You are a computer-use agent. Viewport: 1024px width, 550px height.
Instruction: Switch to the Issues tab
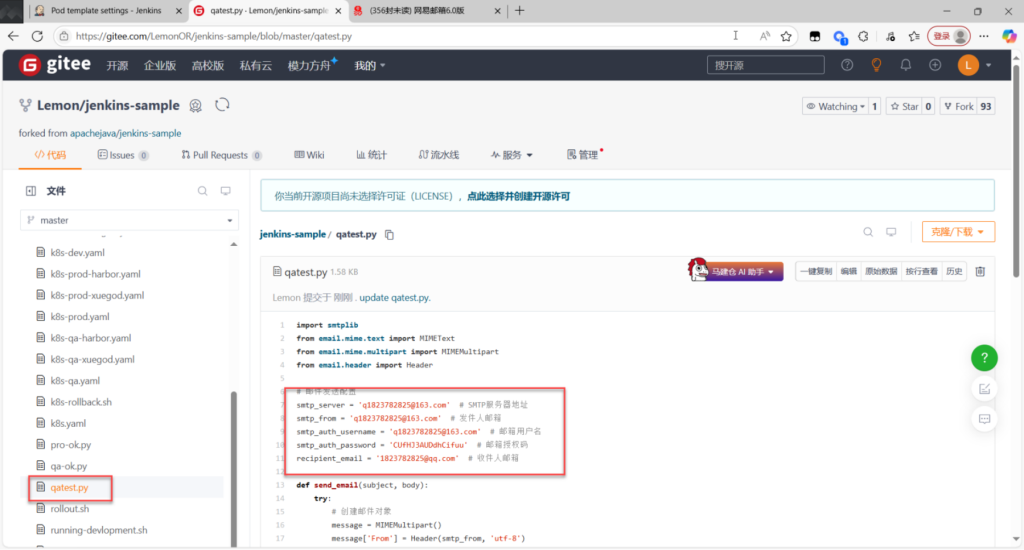[x=122, y=155]
